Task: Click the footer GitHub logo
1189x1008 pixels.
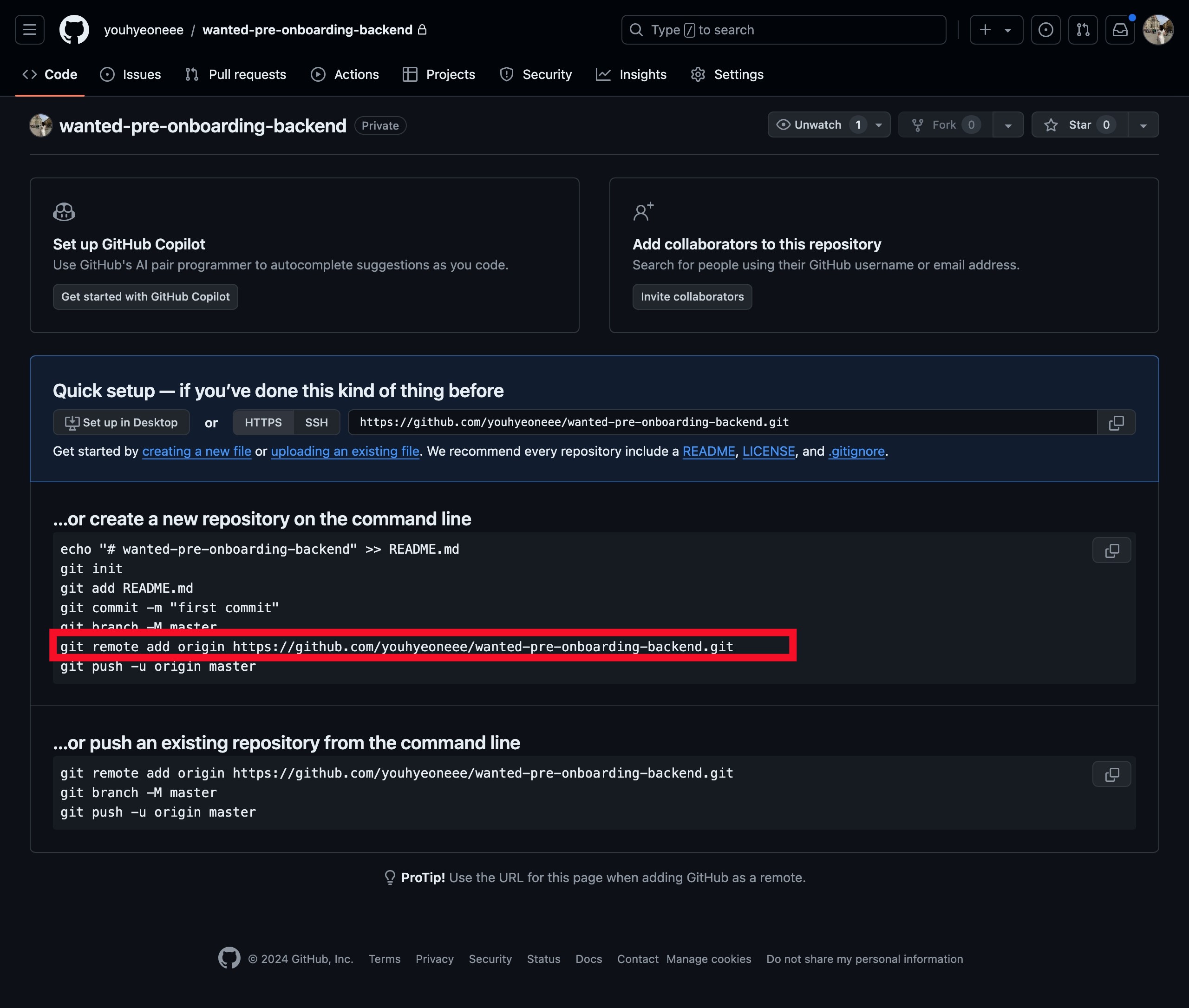Action: [x=229, y=958]
